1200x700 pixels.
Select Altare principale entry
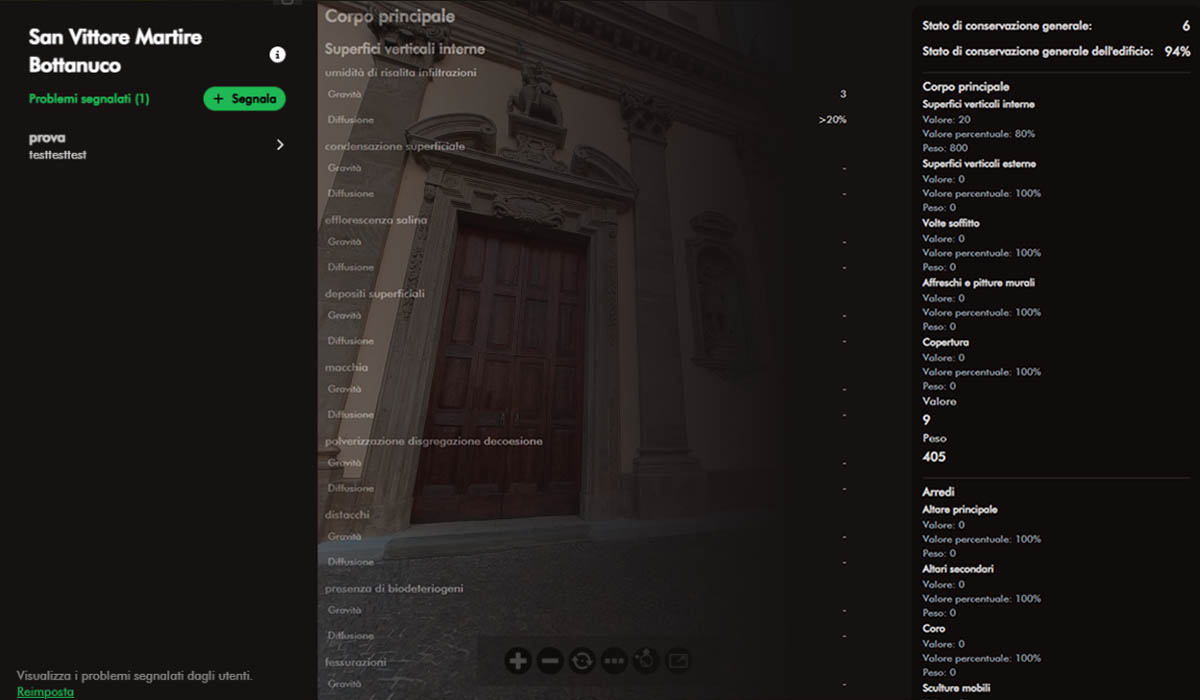959,510
